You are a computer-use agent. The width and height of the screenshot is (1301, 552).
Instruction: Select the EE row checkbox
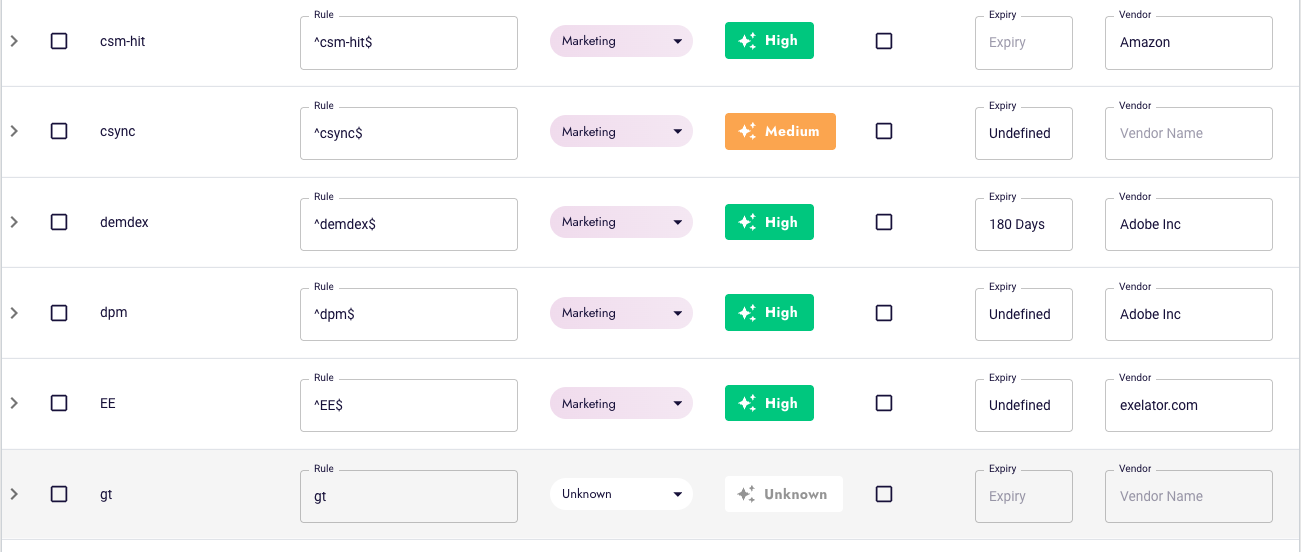tap(59, 403)
